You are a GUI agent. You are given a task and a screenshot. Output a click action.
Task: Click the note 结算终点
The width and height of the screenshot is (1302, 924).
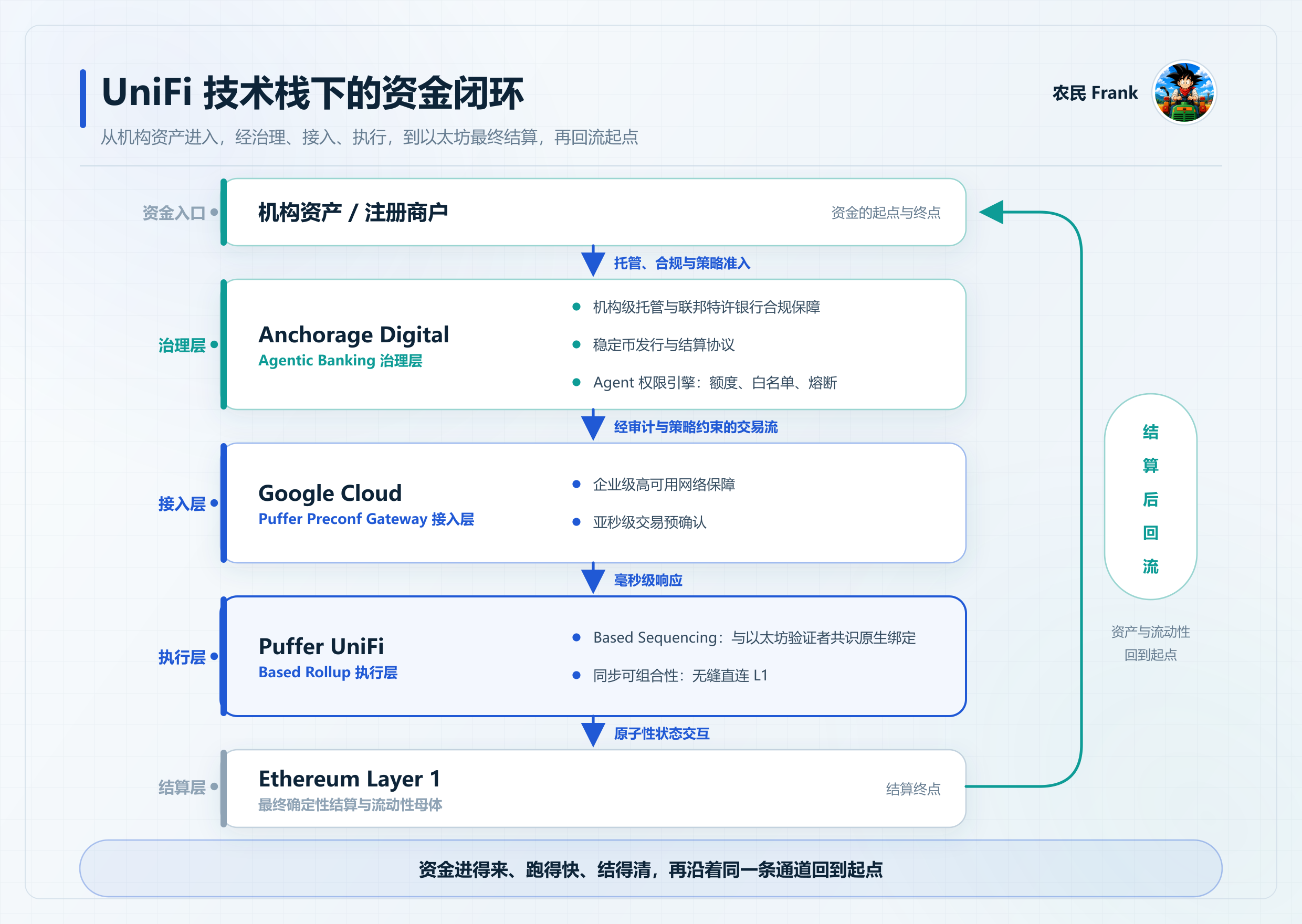[x=913, y=789]
